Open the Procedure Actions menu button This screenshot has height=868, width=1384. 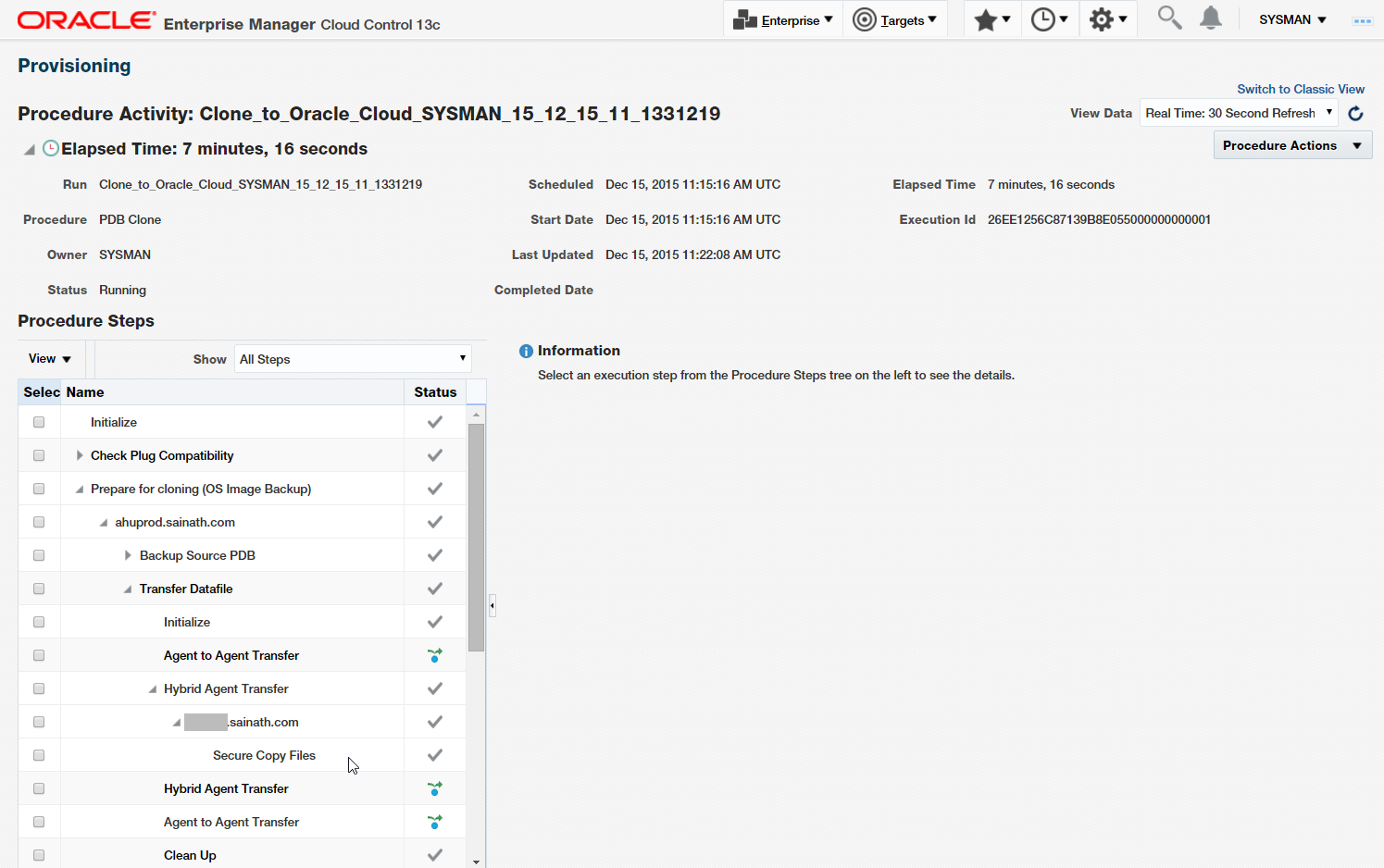[x=1292, y=145]
